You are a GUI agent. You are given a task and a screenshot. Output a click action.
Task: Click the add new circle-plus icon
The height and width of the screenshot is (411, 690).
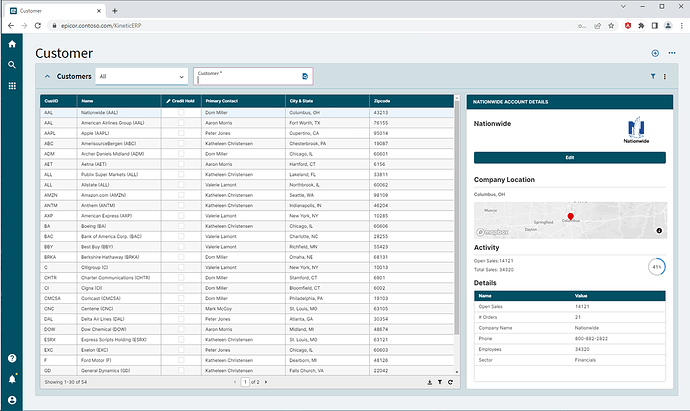pos(655,53)
